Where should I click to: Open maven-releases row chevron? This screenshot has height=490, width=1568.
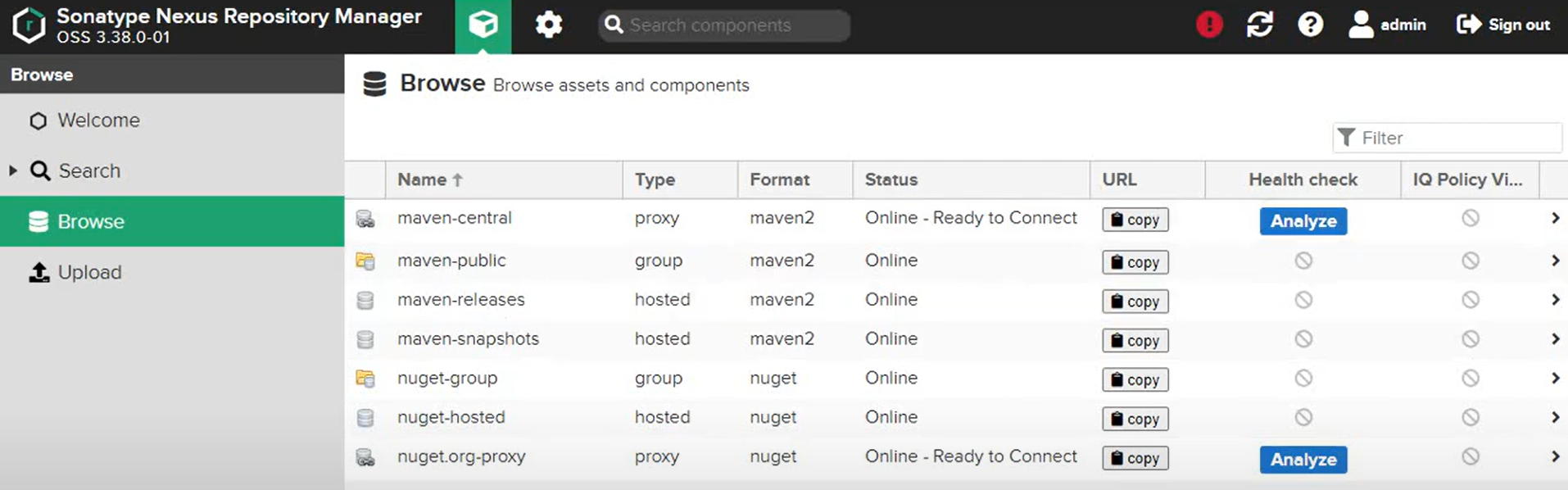point(1555,300)
